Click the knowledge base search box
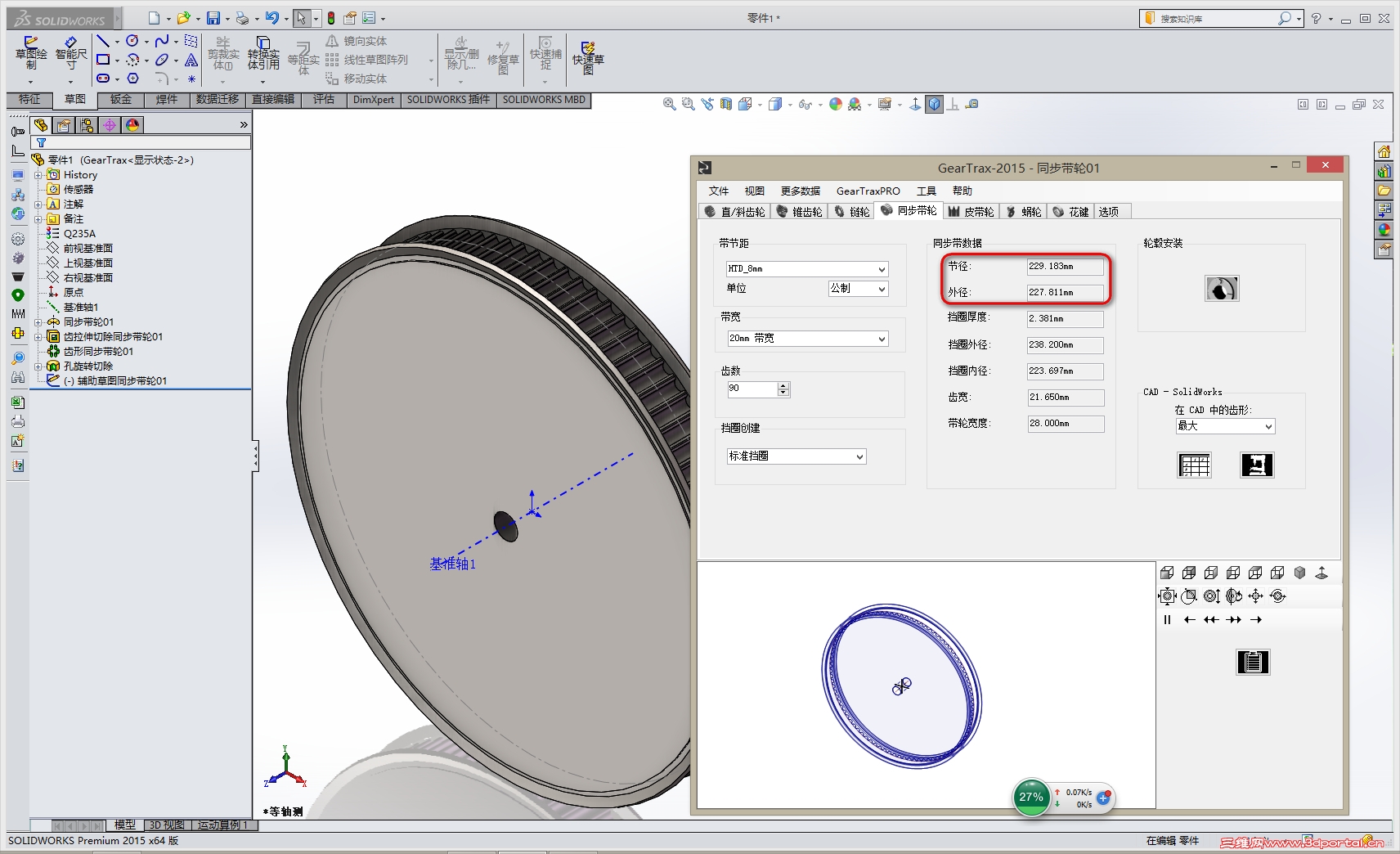1400x854 pixels. [1216, 18]
